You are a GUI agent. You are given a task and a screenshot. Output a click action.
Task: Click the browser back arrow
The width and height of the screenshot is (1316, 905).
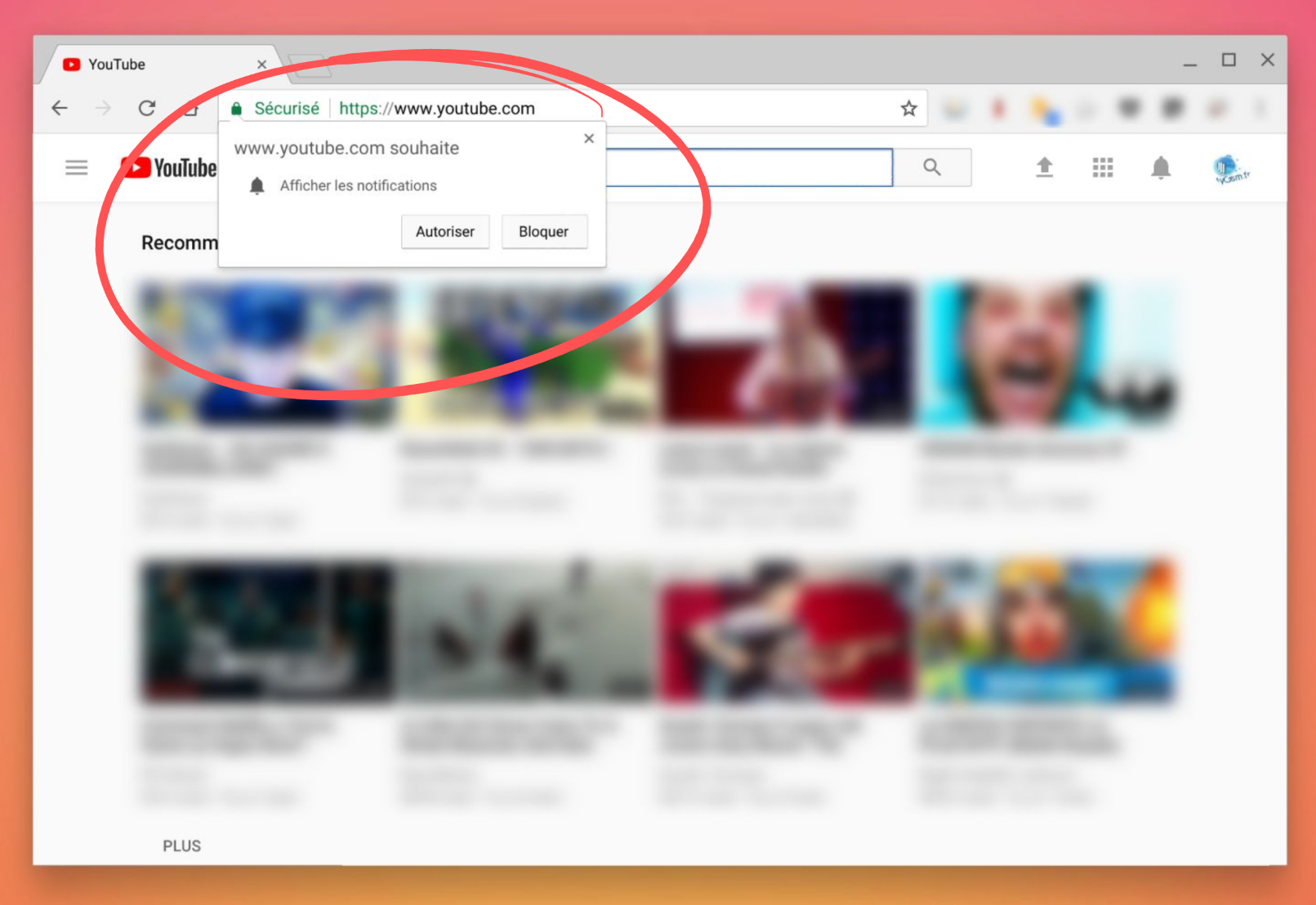click(60, 108)
